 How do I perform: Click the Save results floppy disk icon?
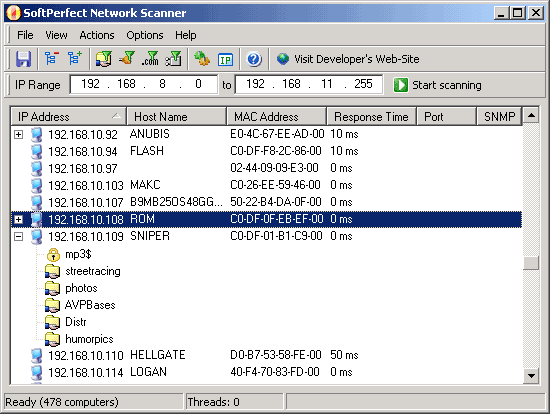[24, 59]
